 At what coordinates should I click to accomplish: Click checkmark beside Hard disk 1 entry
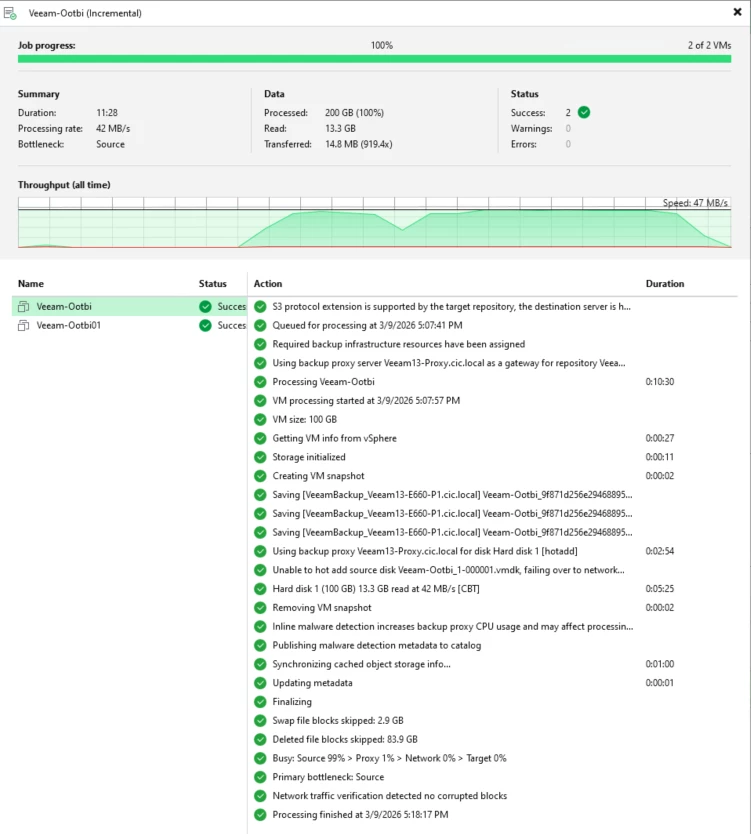point(260,589)
